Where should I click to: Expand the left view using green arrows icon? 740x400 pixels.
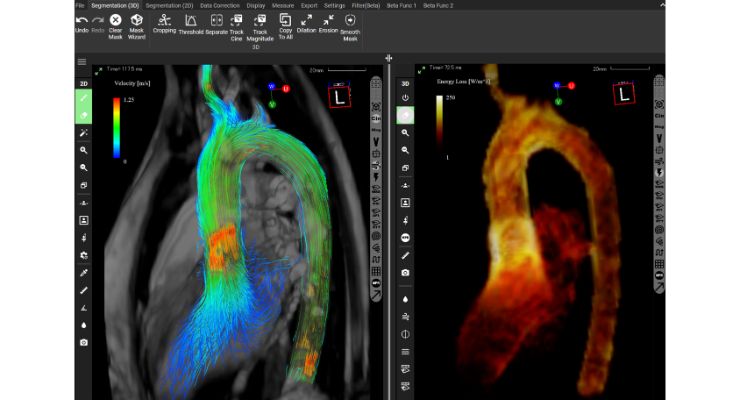point(99,71)
